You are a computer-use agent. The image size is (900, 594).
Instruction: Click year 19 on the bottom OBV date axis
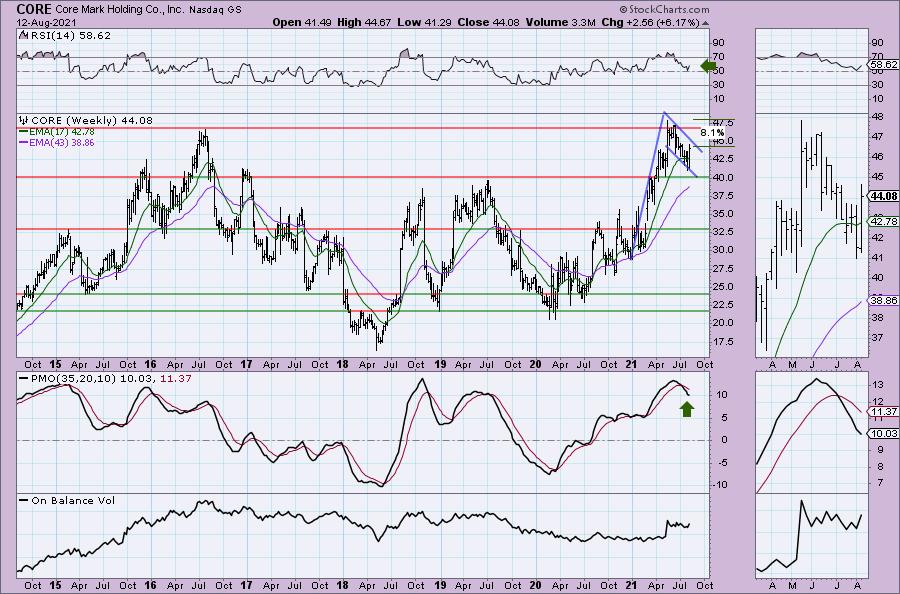[440, 586]
